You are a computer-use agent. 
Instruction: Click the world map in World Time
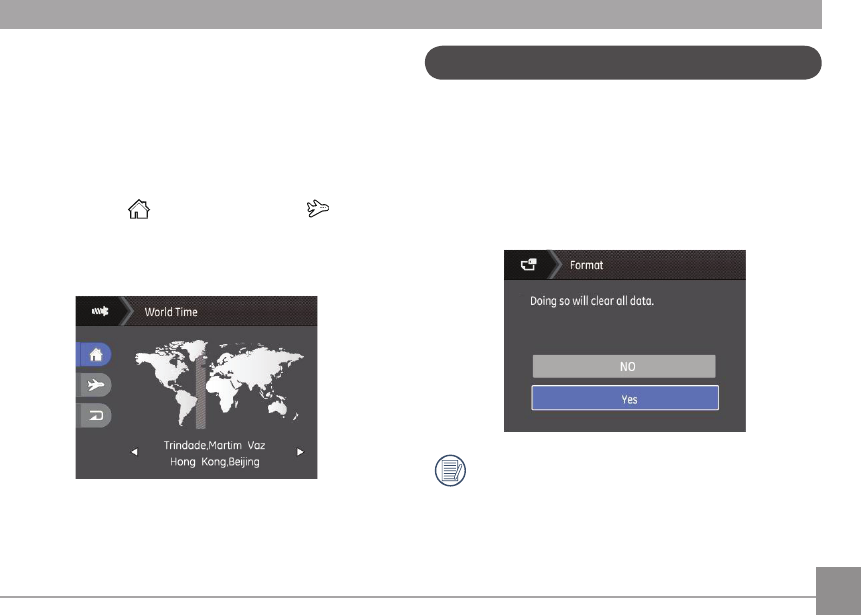(220, 384)
